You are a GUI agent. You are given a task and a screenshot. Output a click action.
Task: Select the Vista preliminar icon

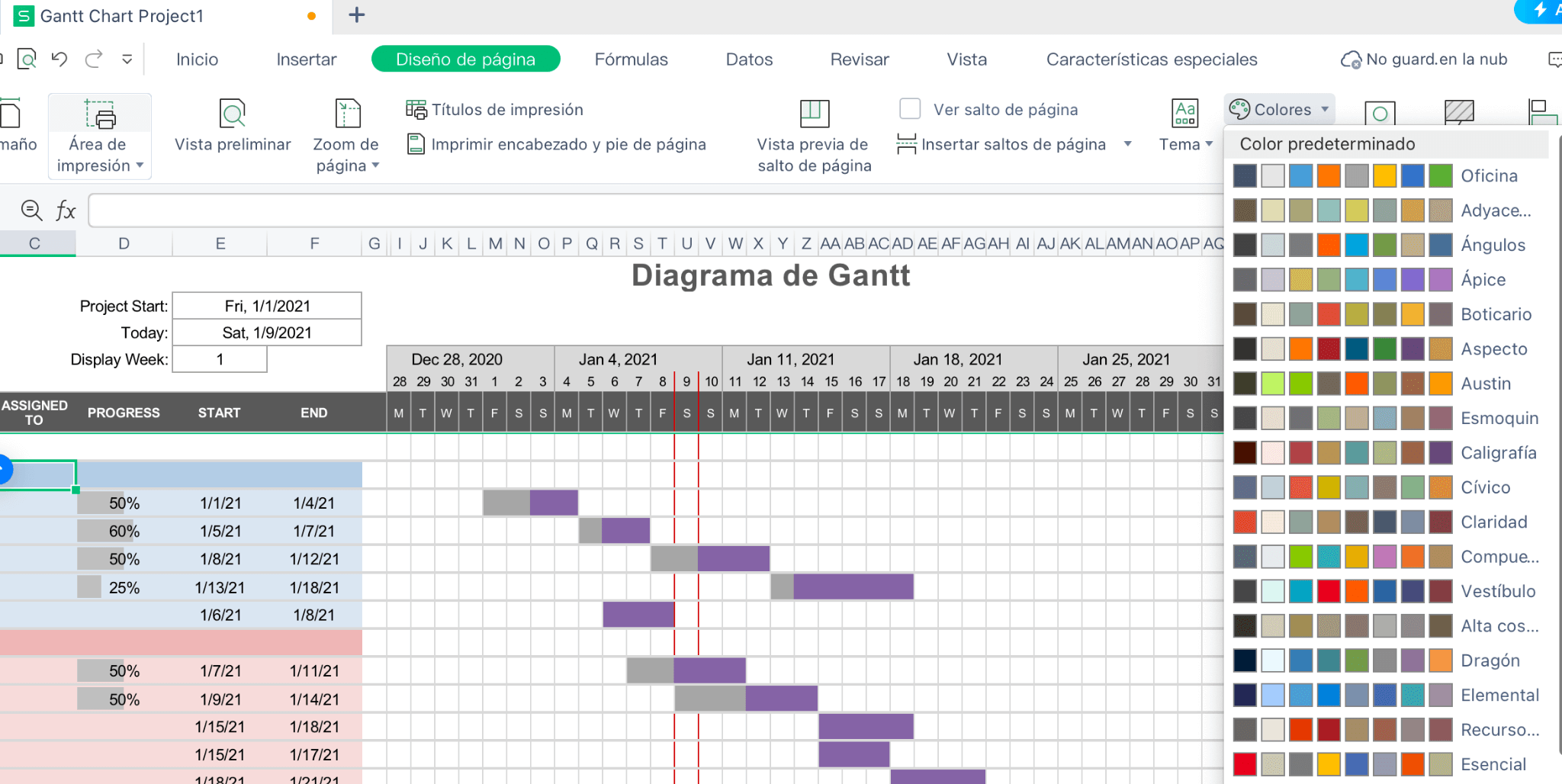pyautogui.click(x=233, y=114)
